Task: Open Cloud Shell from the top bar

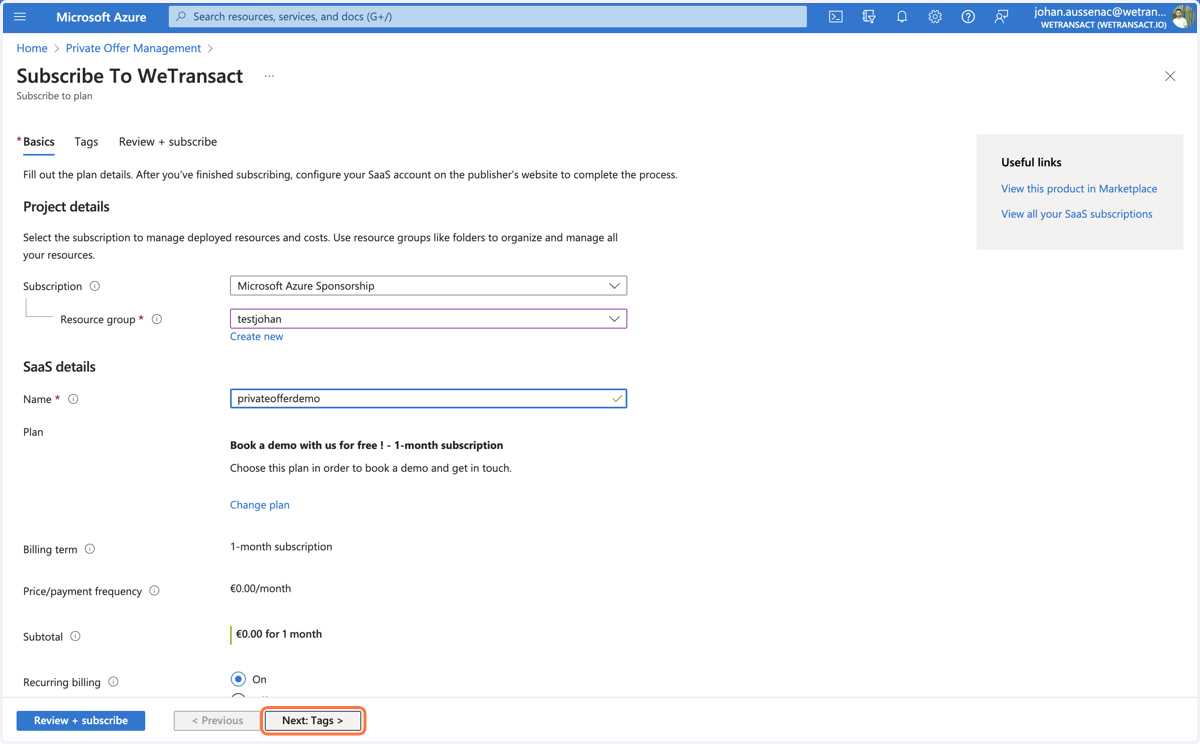Action: pyautogui.click(x=836, y=17)
